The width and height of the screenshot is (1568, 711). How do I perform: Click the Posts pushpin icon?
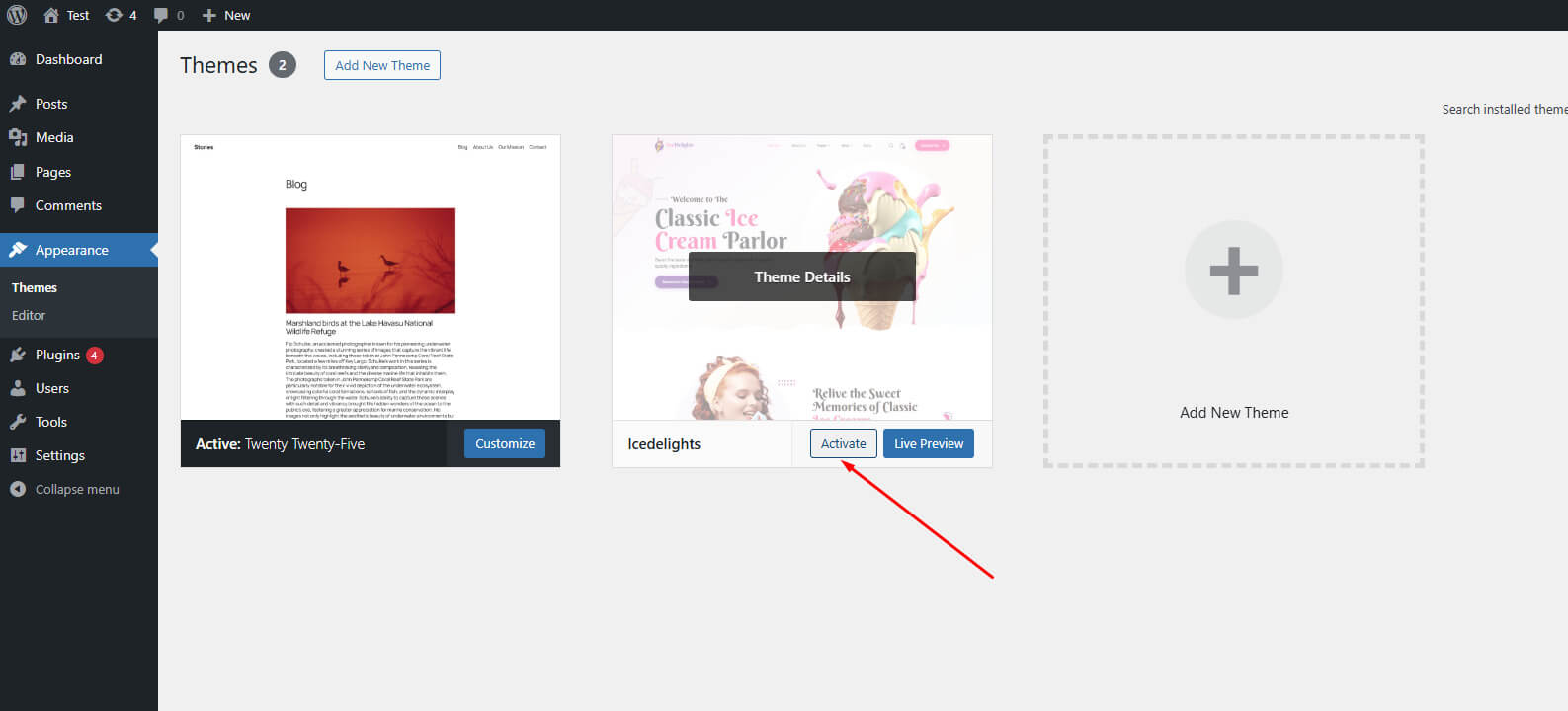point(18,104)
